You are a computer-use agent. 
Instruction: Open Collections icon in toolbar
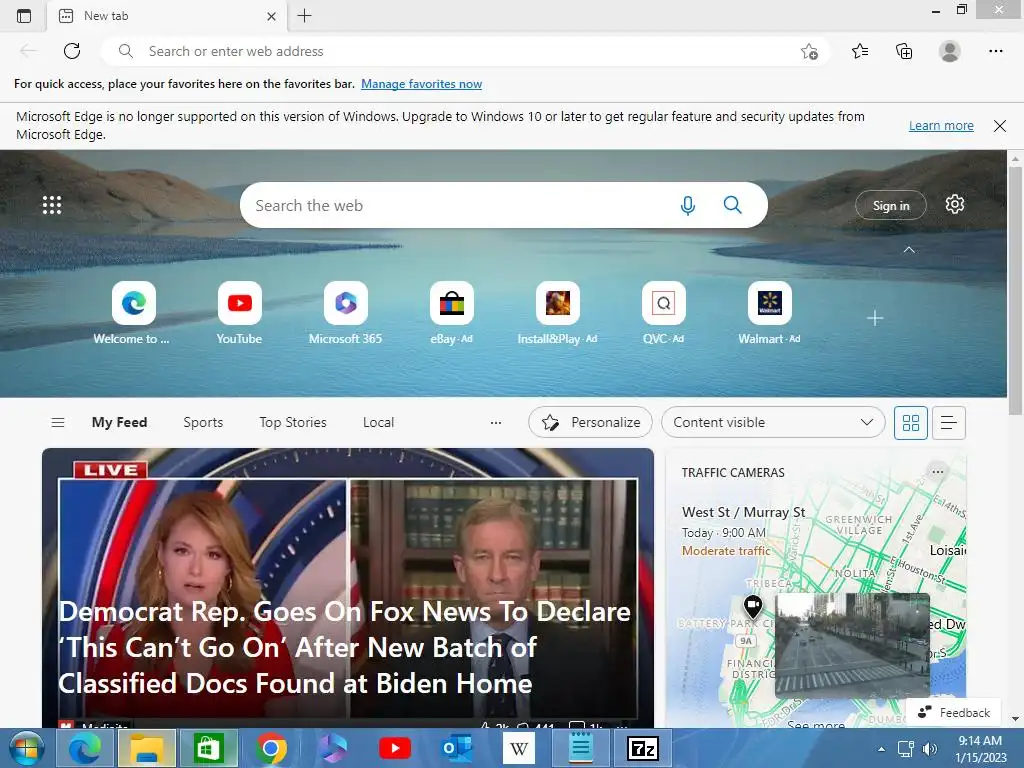(x=904, y=51)
